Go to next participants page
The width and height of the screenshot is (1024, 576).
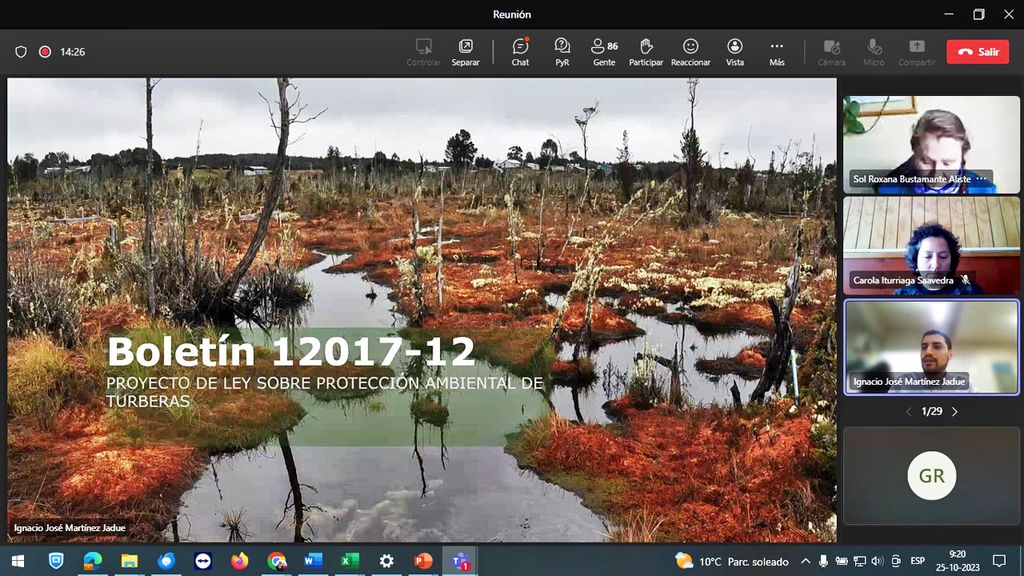[x=954, y=411]
